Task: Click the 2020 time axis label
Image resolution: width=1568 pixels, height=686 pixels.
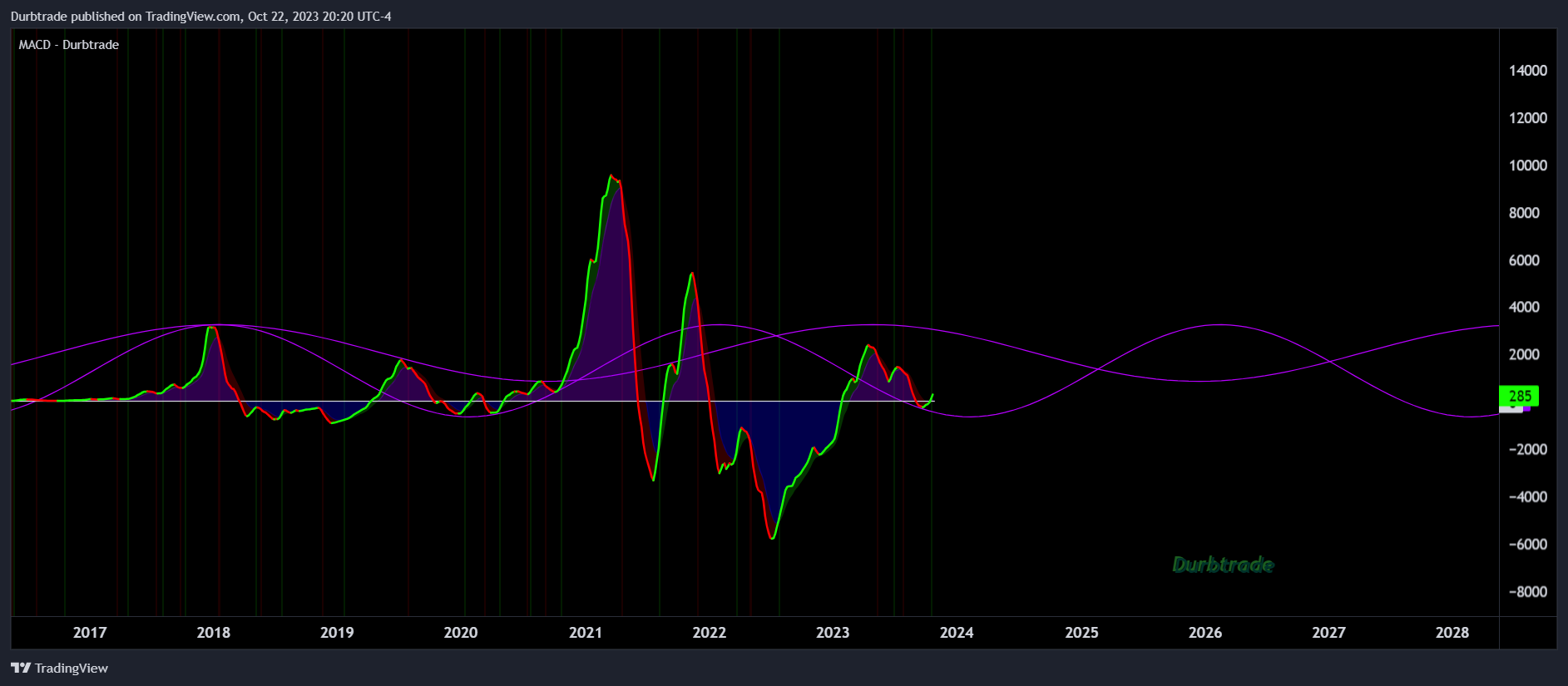Action: click(x=461, y=633)
